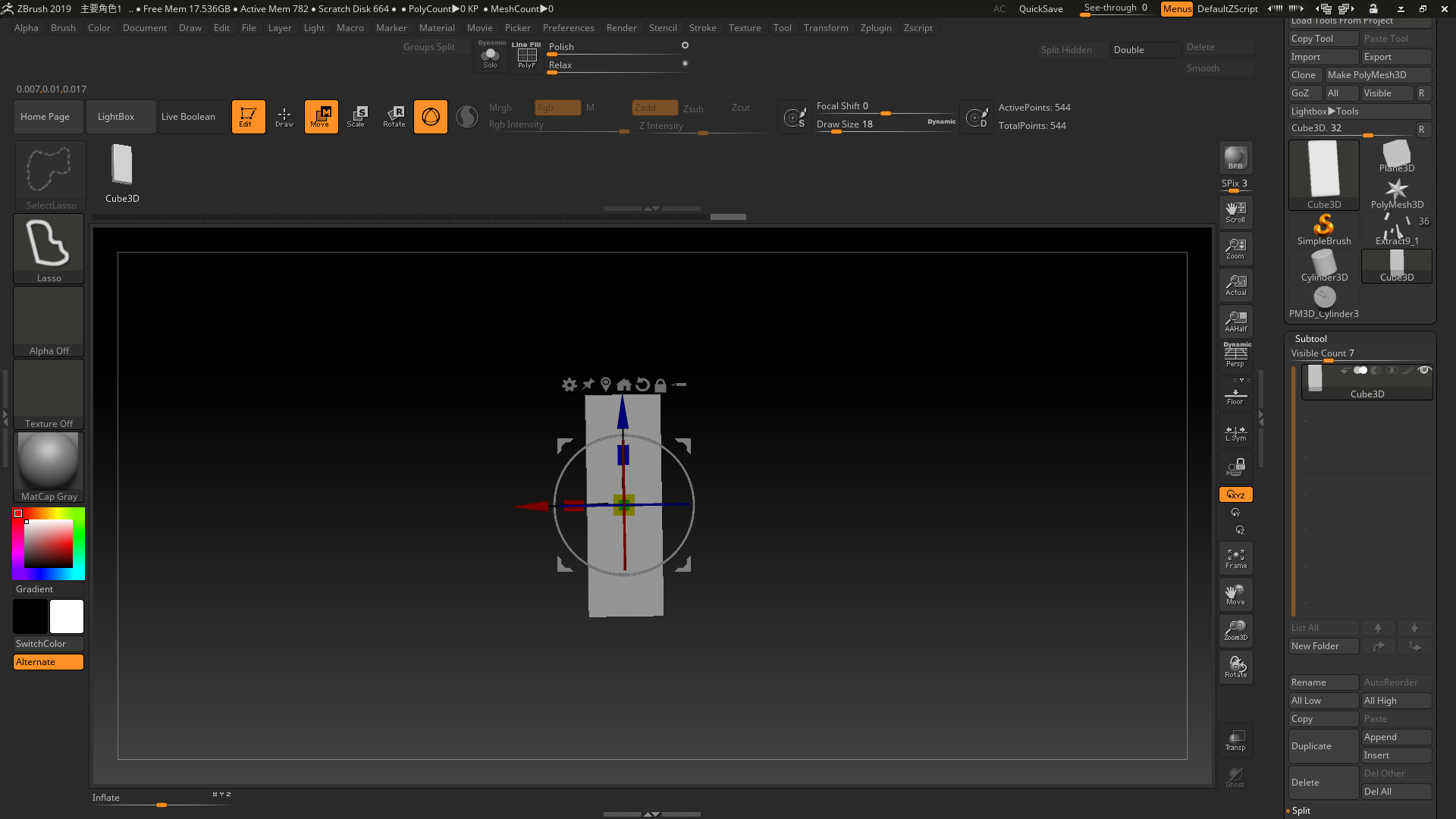Click the AAHalf view icon

(1235, 322)
